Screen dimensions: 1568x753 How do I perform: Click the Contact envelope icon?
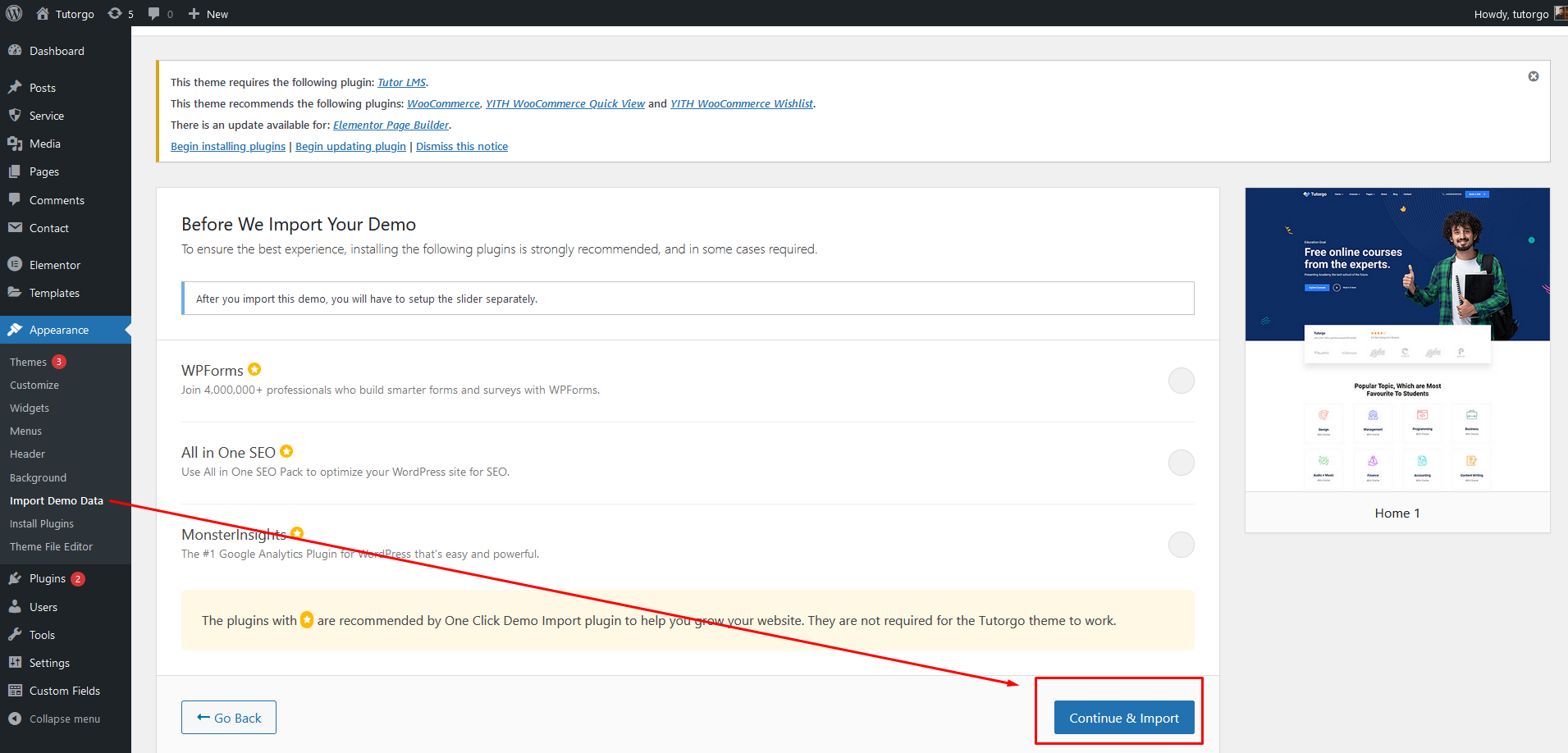pos(15,227)
